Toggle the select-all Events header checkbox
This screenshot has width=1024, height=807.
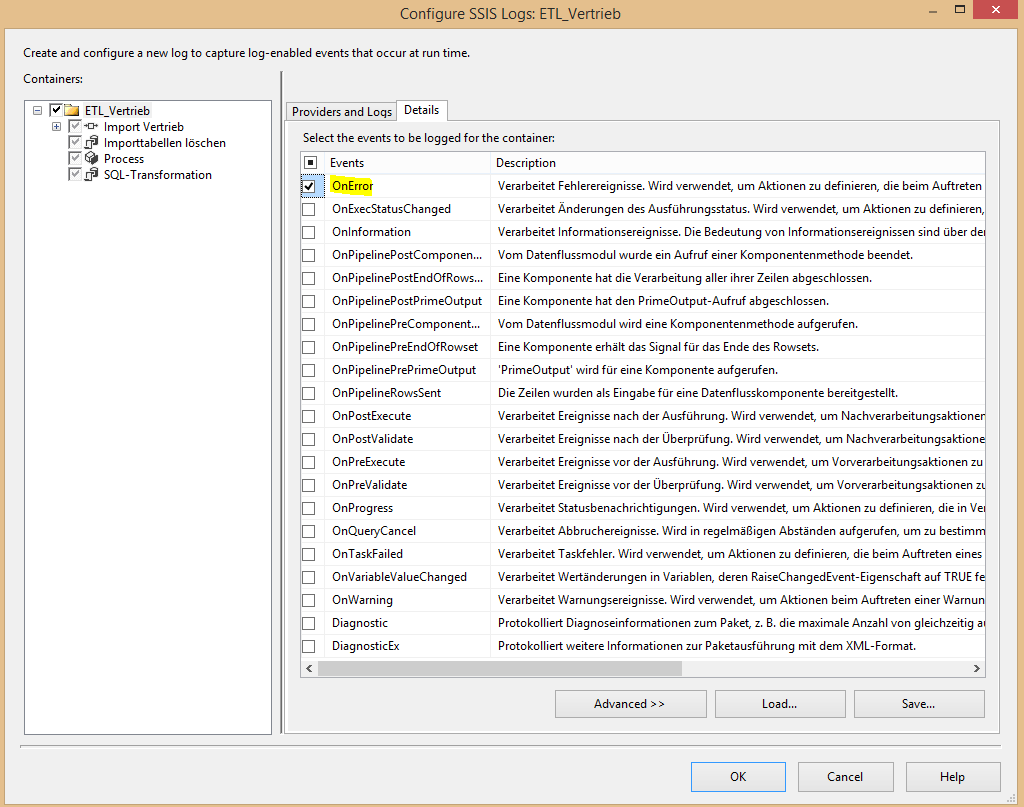[311, 163]
